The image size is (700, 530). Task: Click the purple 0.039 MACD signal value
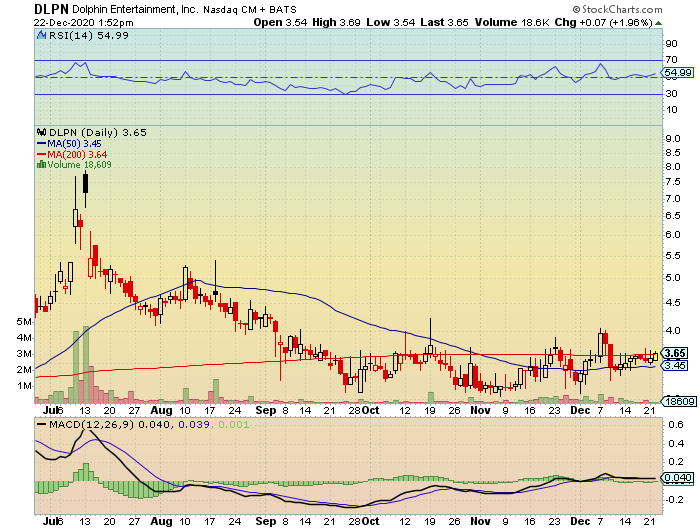[x=194, y=424]
